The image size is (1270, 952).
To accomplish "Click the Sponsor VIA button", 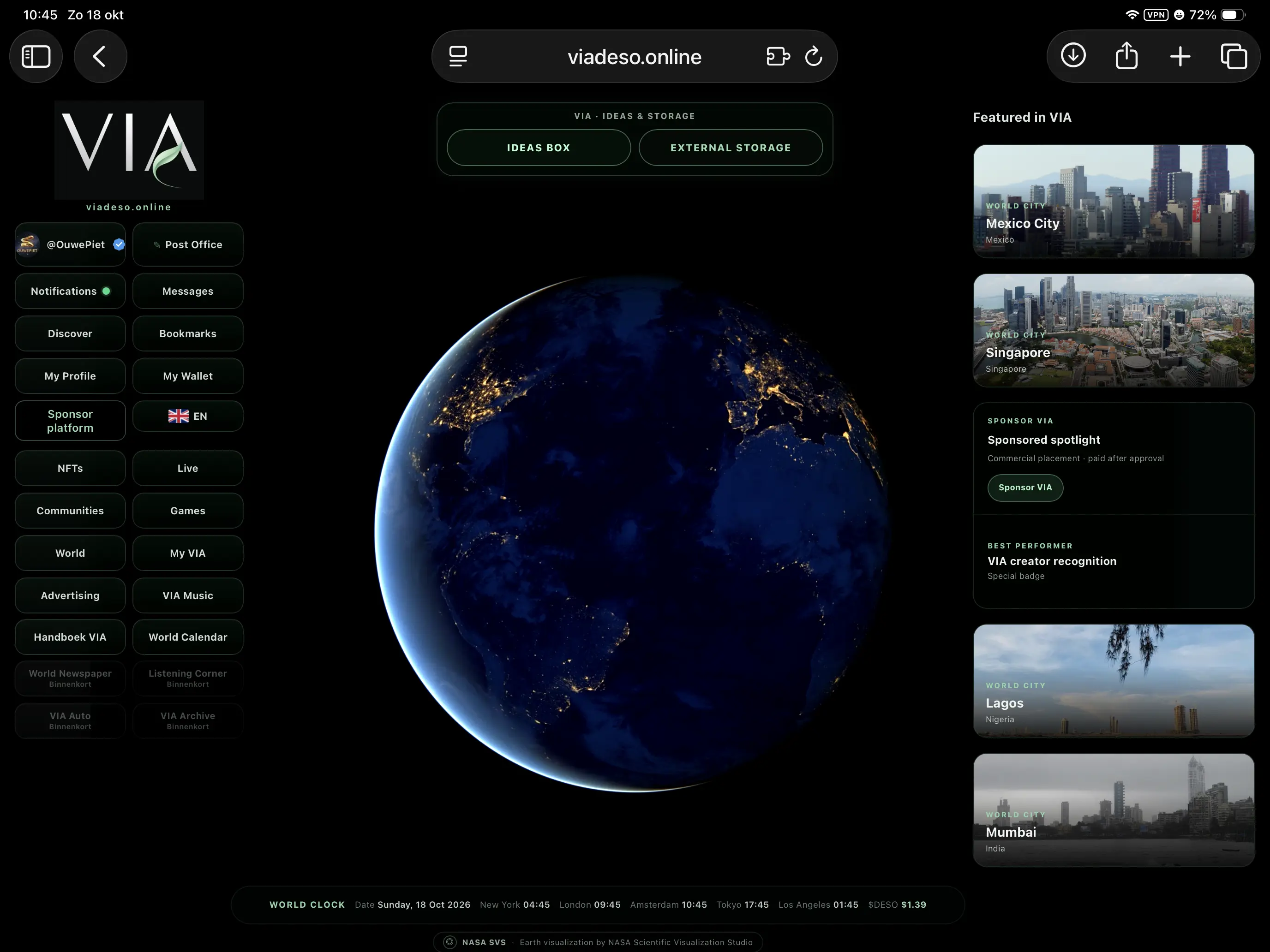I will pos(1025,487).
